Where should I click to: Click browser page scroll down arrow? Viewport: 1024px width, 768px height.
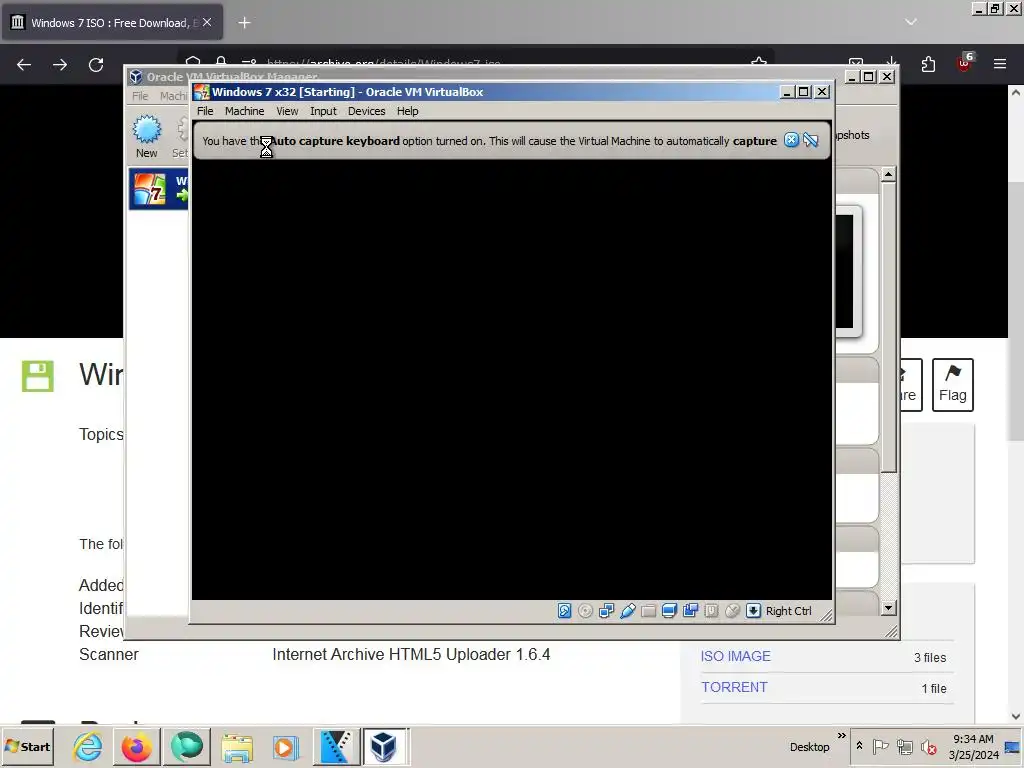point(1016,716)
